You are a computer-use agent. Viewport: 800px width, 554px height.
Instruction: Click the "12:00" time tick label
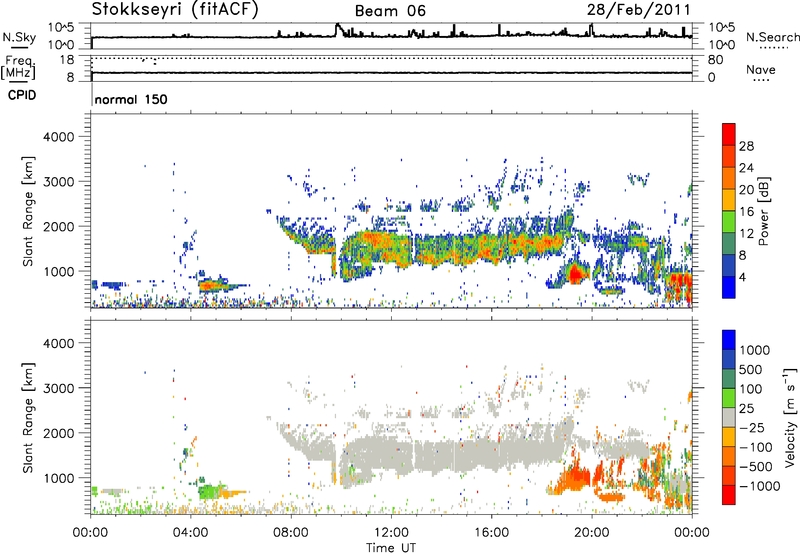(x=391, y=533)
